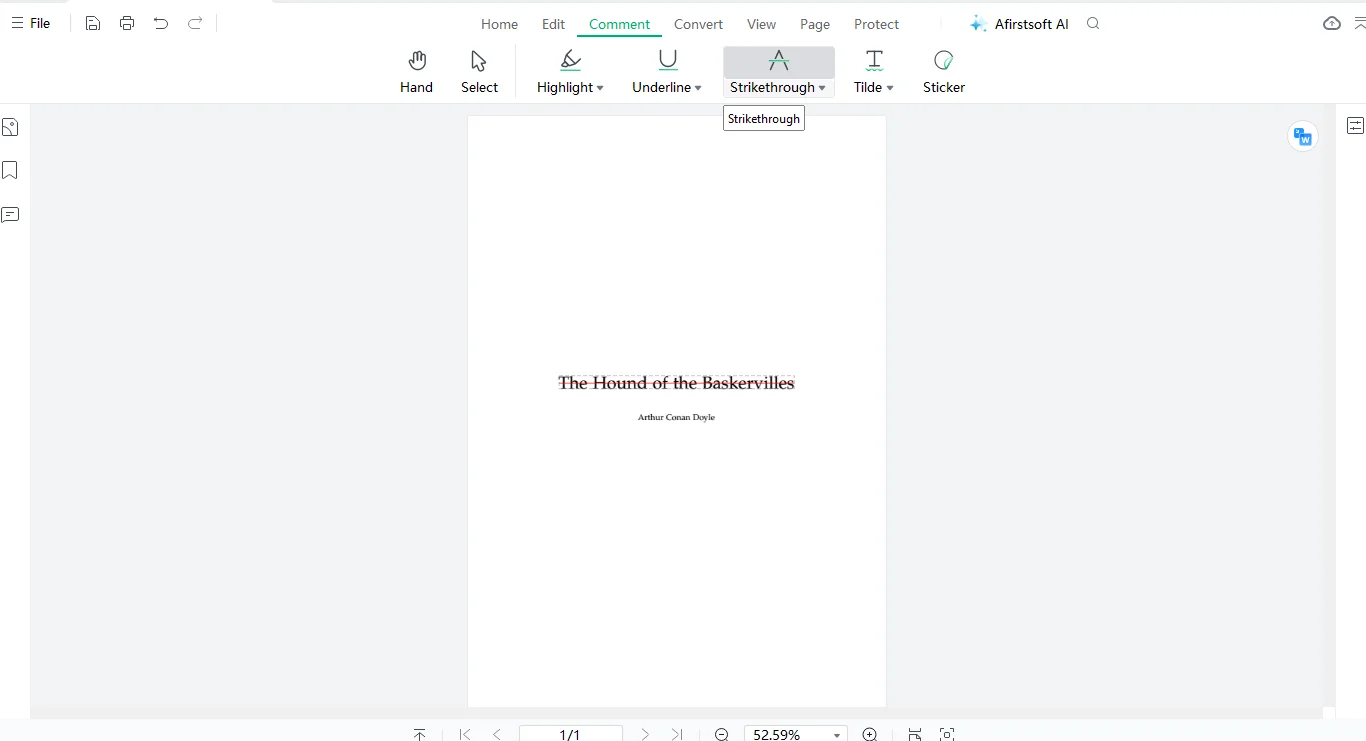Go to next page arrow

coord(645,734)
